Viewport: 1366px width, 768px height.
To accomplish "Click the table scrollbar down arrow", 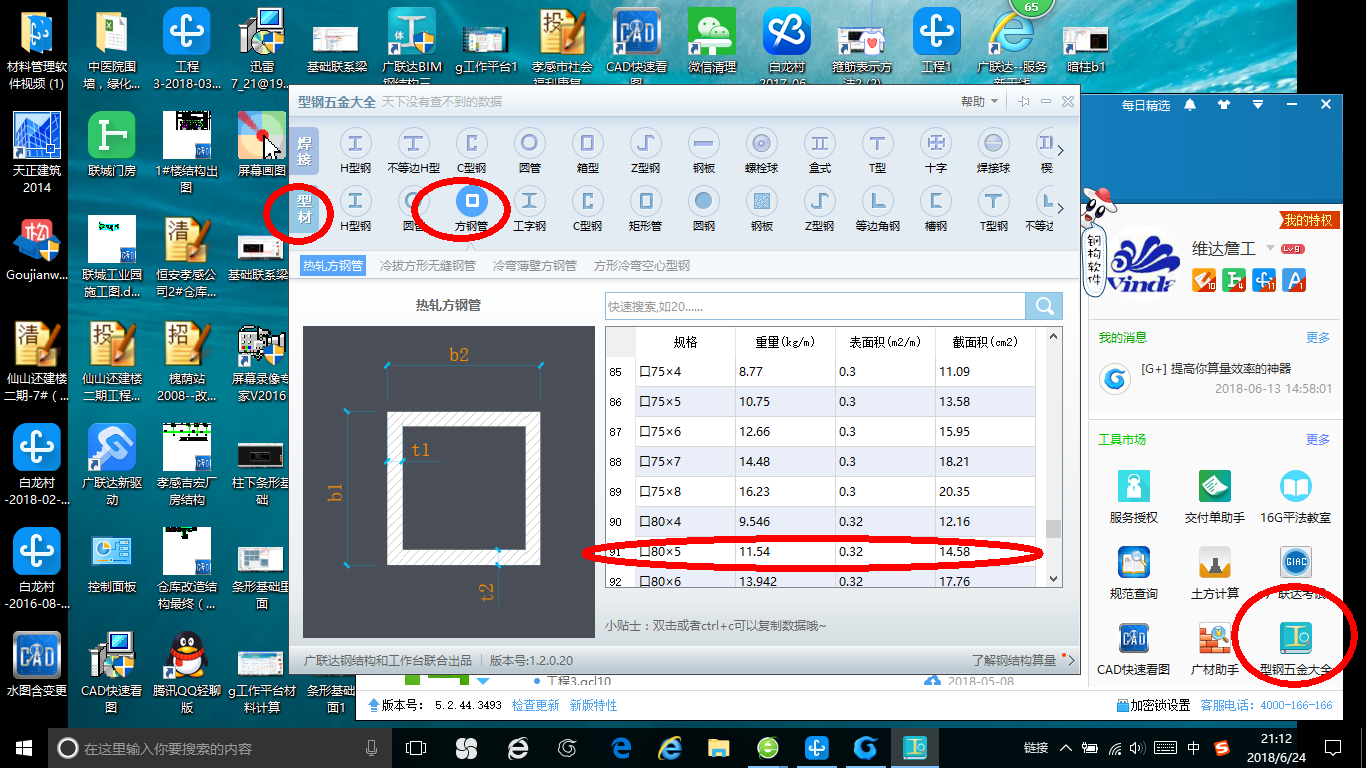I will [1053, 577].
